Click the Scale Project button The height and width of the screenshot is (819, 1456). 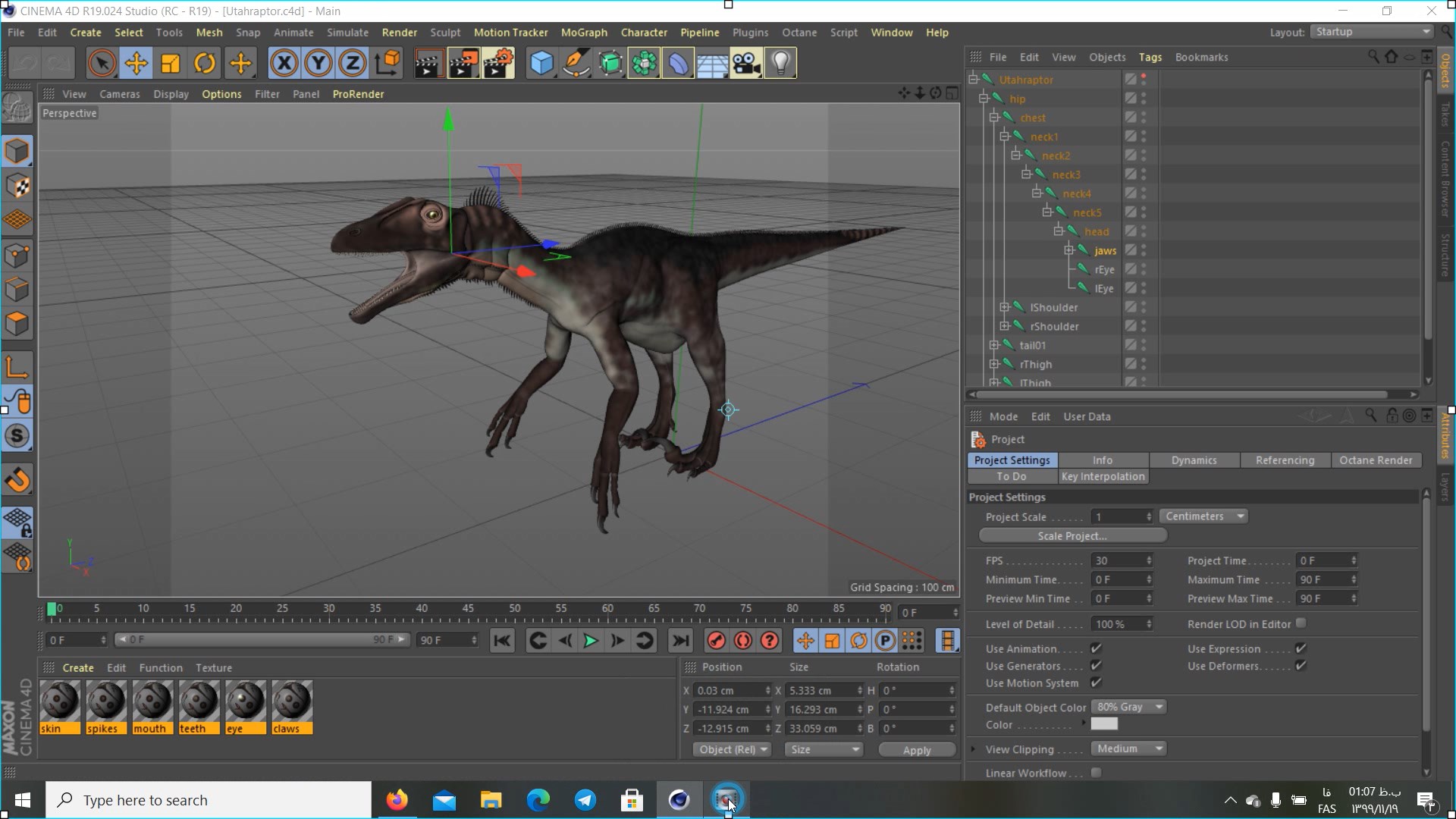pos(1073,535)
